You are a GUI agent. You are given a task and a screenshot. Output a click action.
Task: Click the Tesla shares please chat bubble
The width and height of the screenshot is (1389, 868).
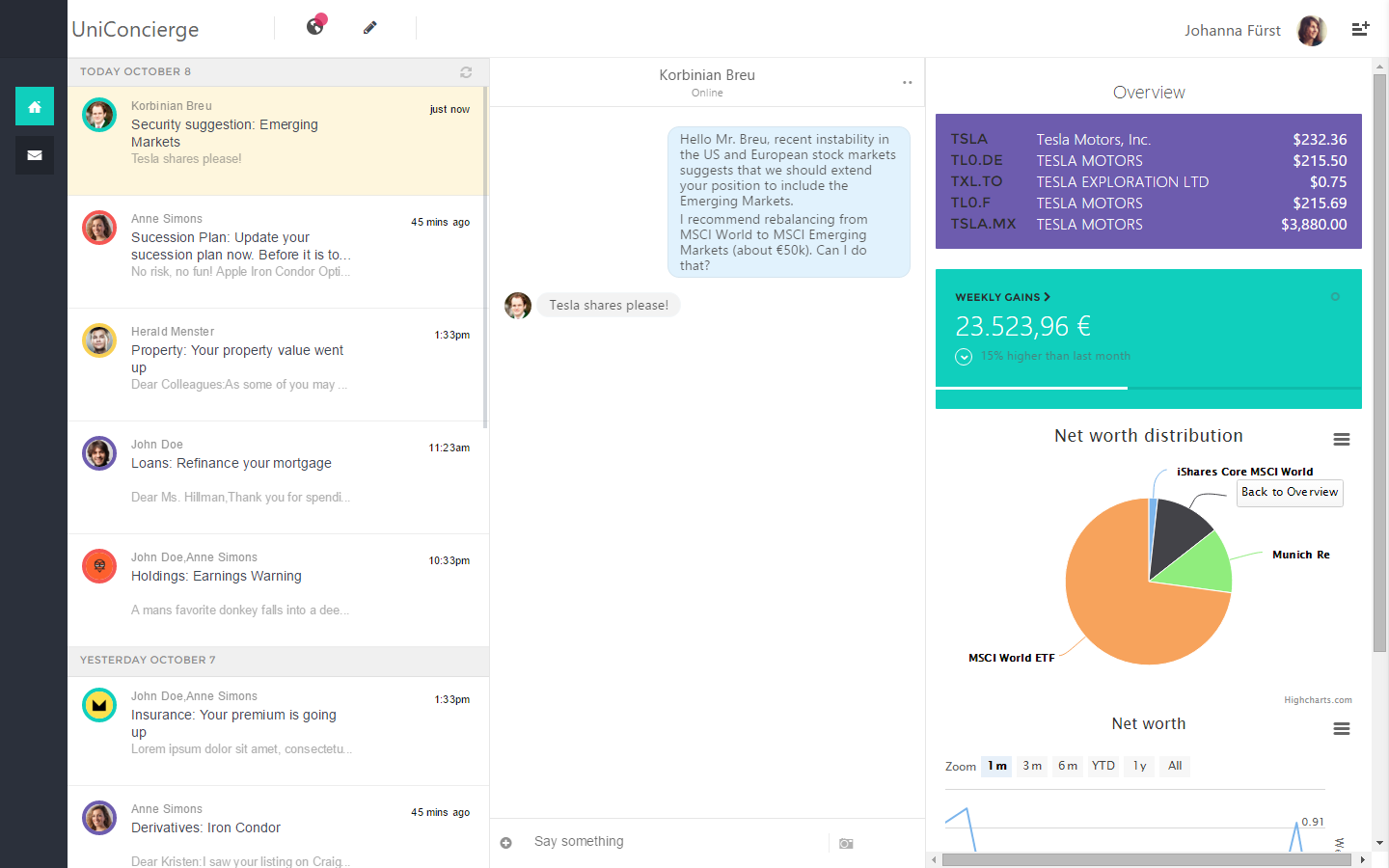(x=609, y=306)
